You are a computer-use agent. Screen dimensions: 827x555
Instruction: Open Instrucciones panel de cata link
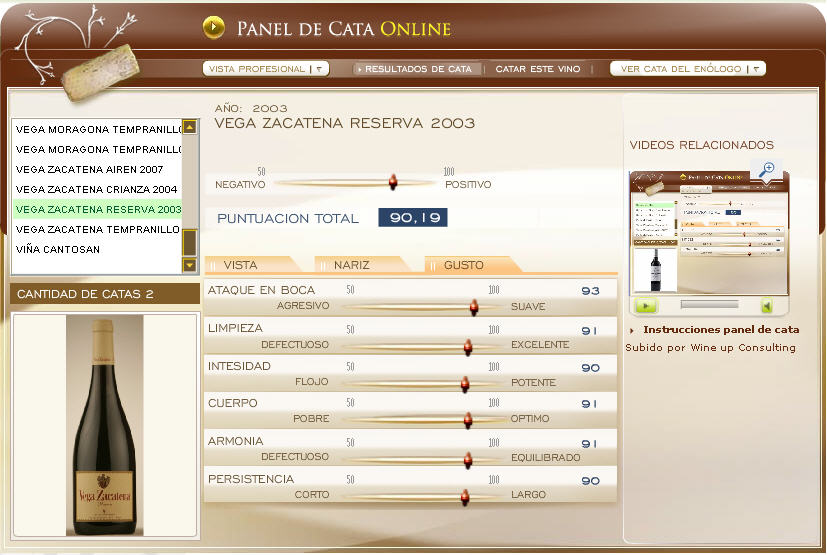[721, 330]
